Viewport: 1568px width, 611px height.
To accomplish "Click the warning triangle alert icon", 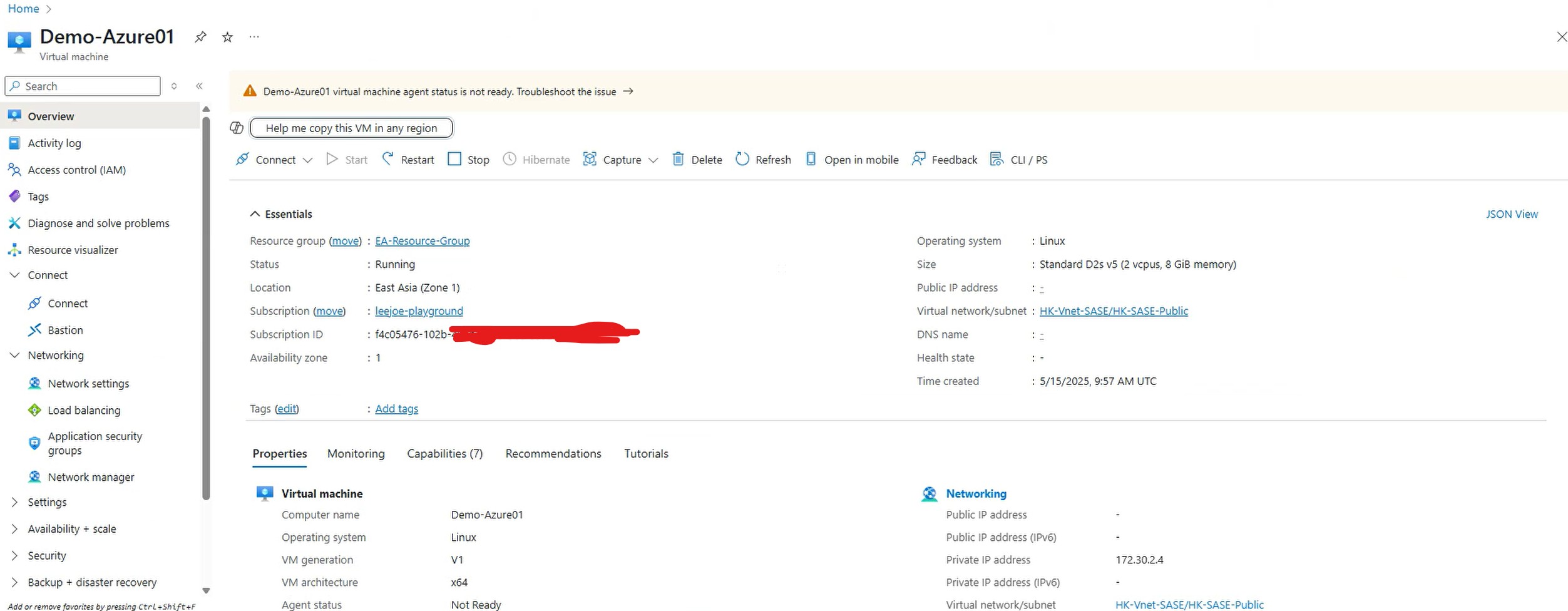I will (x=250, y=91).
